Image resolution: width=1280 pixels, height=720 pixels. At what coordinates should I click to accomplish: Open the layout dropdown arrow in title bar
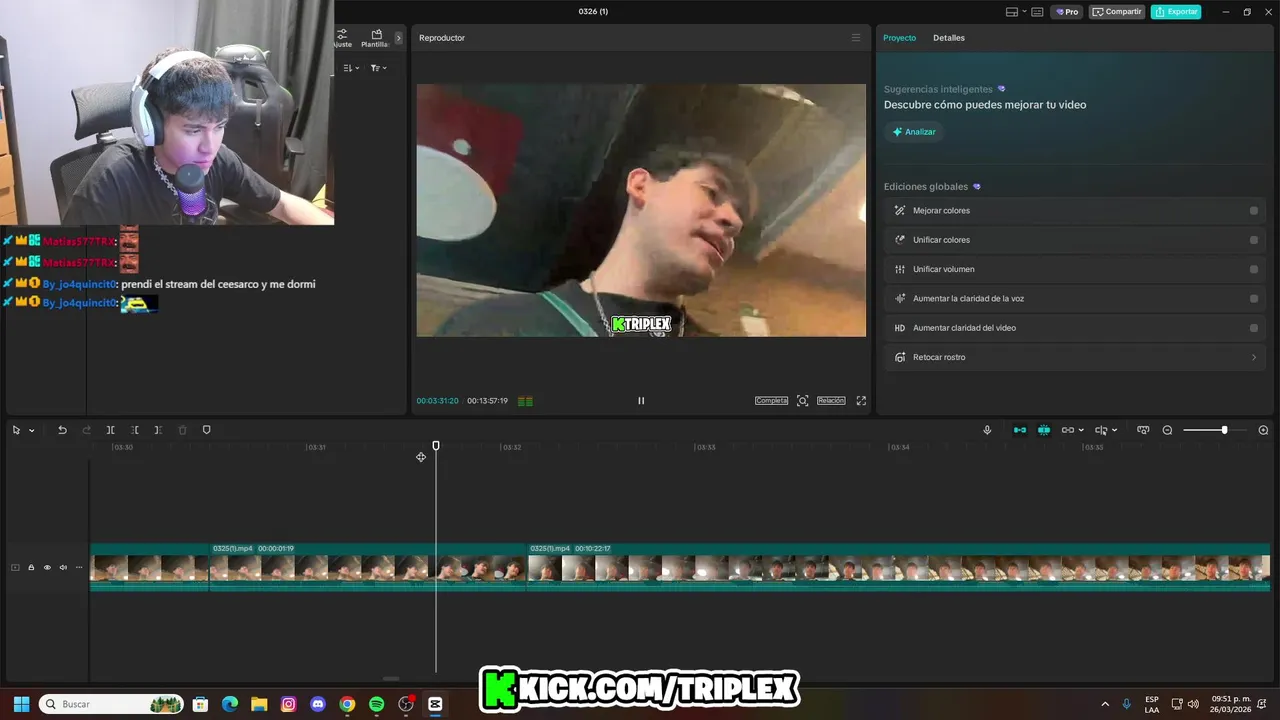pyautogui.click(x=1022, y=12)
